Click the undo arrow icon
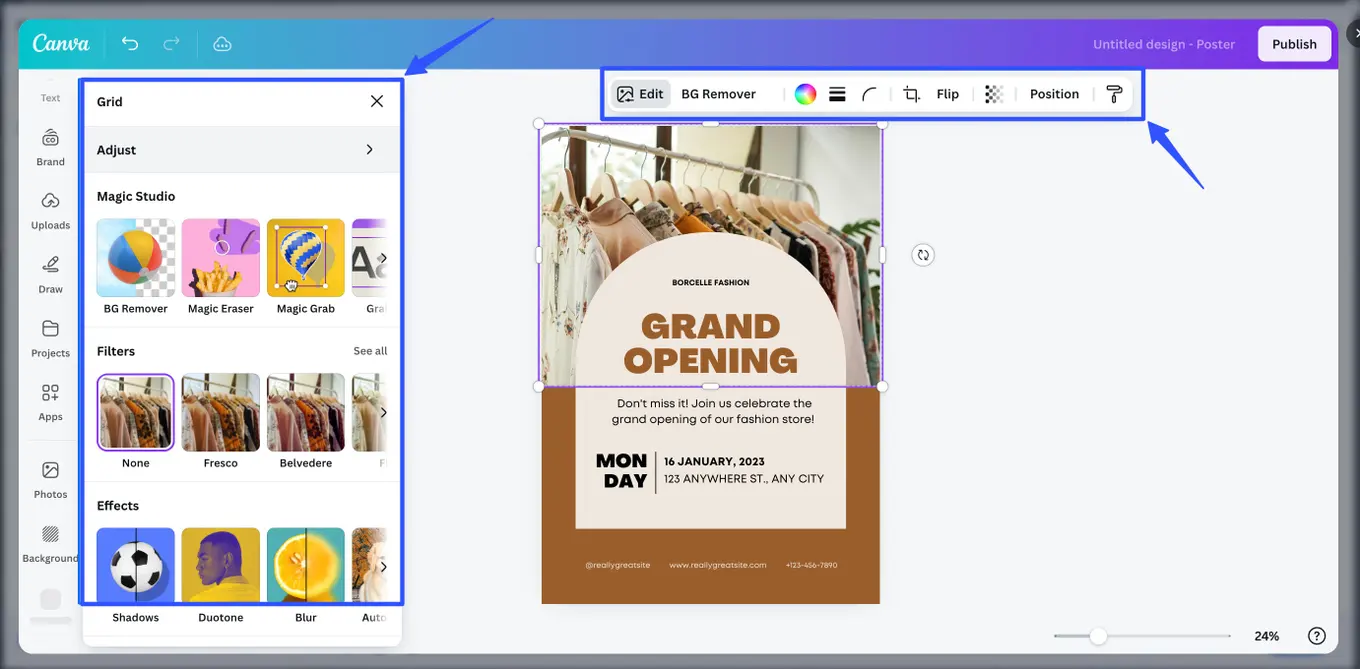Screen dimensions: 1360x669 pos(130,43)
